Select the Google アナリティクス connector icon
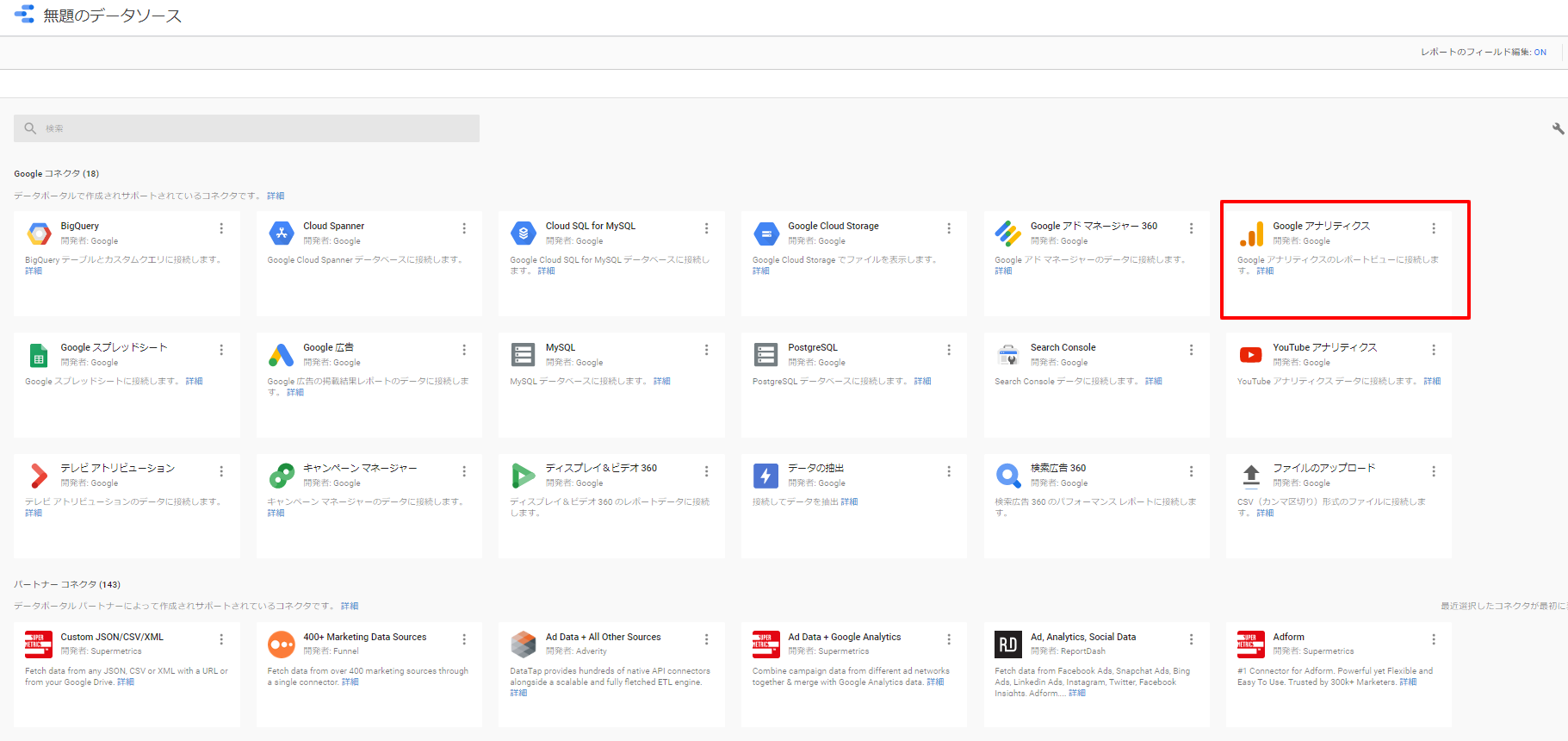 [x=1251, y=234]
